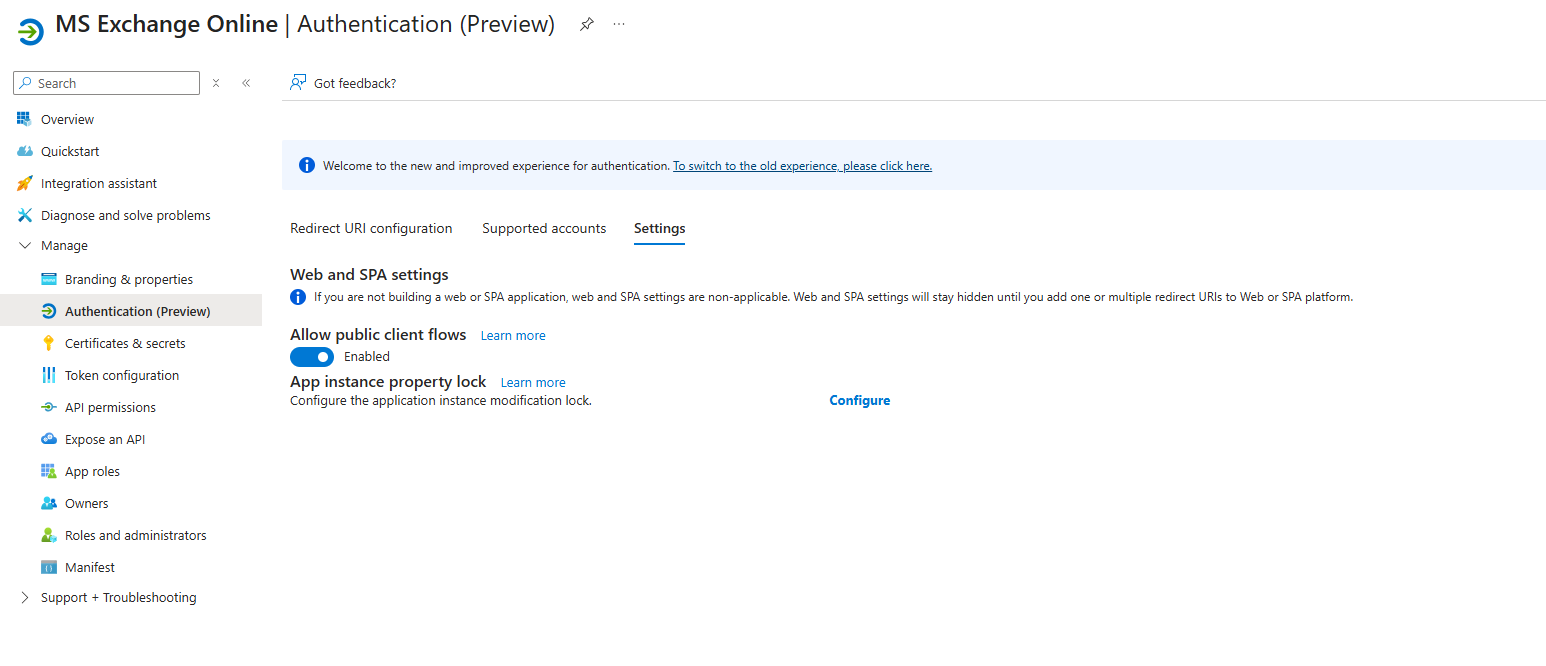Screen dimensions: 1546x666
Task: Click the magnifier icon in Search box
Action: 27,83
